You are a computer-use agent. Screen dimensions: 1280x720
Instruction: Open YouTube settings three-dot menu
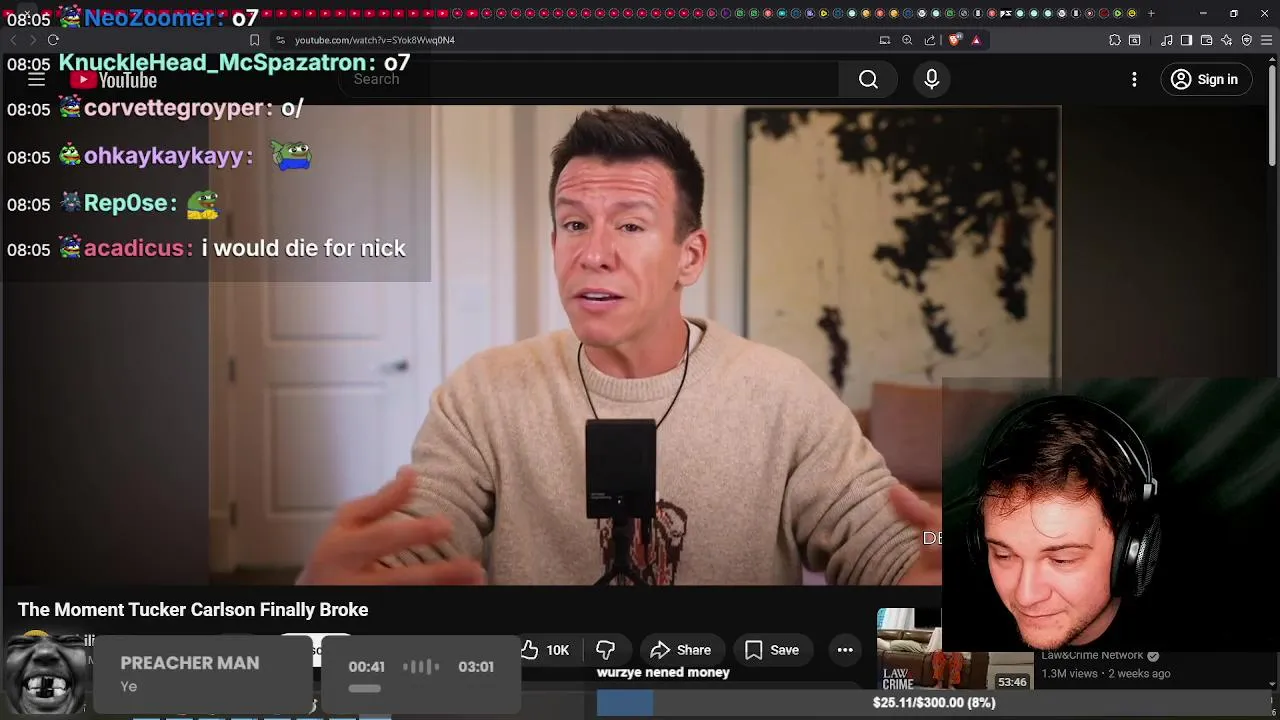click(1134, 80)
